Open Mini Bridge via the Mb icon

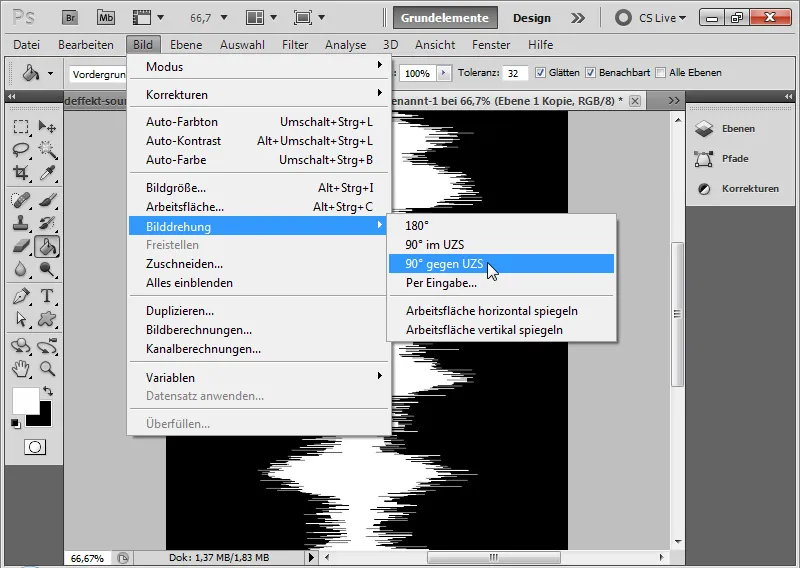coord(106,18)
